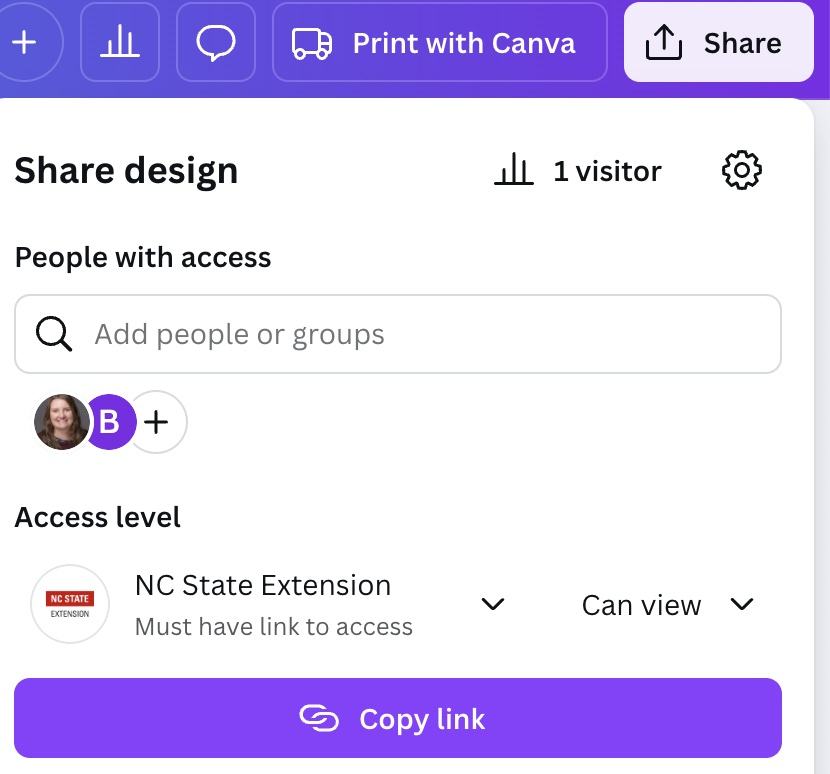Click the purple B collaborator avatar
Image resolution: width=830 pixels, height=774 pixels.
tap(109, 422)
